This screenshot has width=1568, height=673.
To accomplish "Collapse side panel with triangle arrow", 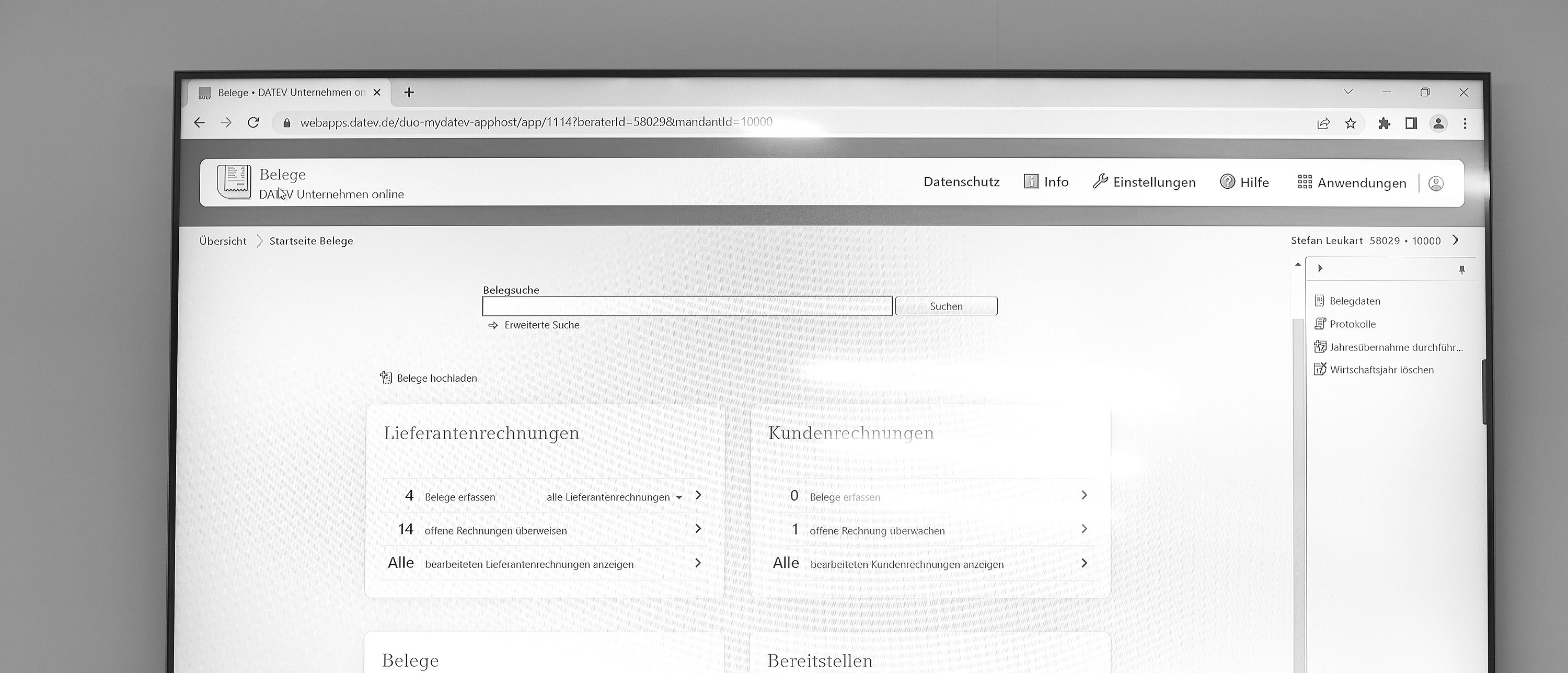I will click(1320, 269).
